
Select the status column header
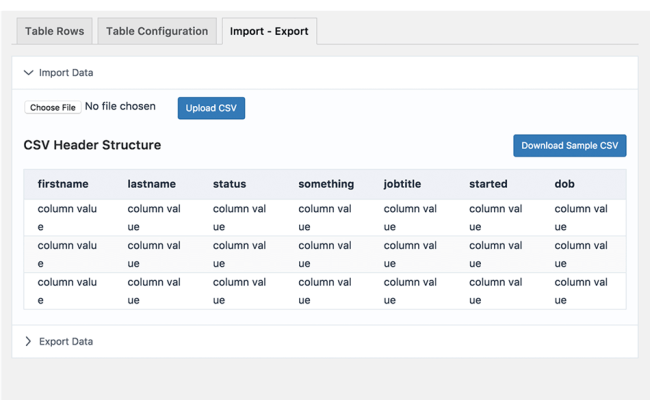click(229, 184)
